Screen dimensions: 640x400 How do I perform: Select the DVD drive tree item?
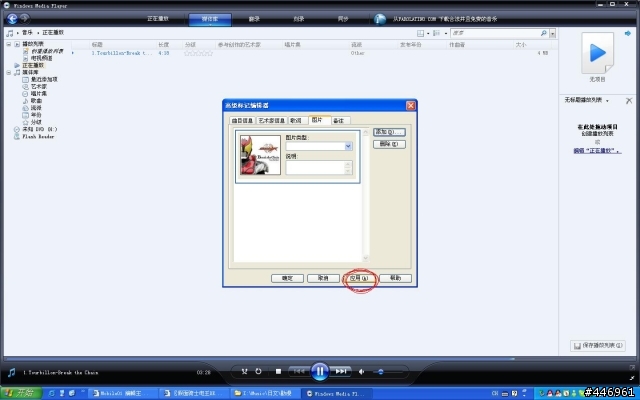coord(40,129)
